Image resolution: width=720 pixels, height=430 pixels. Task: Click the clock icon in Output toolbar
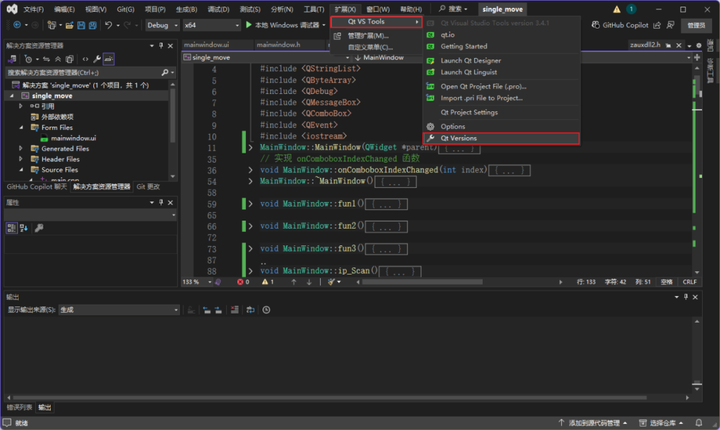(266, 310)
